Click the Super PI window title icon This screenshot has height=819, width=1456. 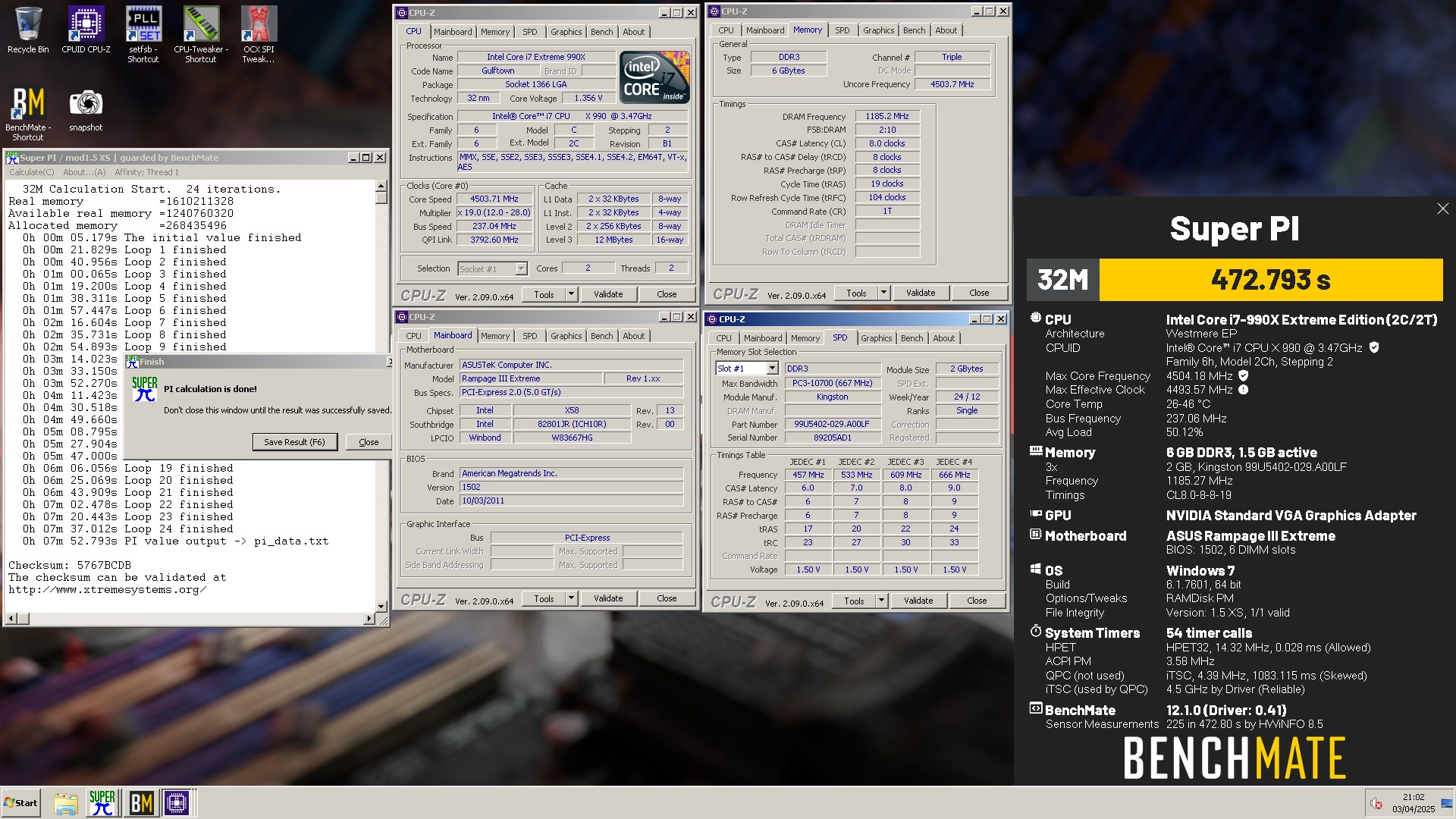pyautogui.click(x=12, y=158)
